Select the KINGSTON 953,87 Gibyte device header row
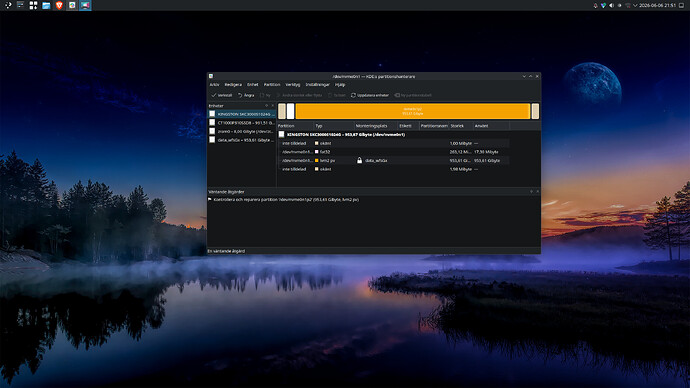Screen dimensions: 690x388 point(393,135)
